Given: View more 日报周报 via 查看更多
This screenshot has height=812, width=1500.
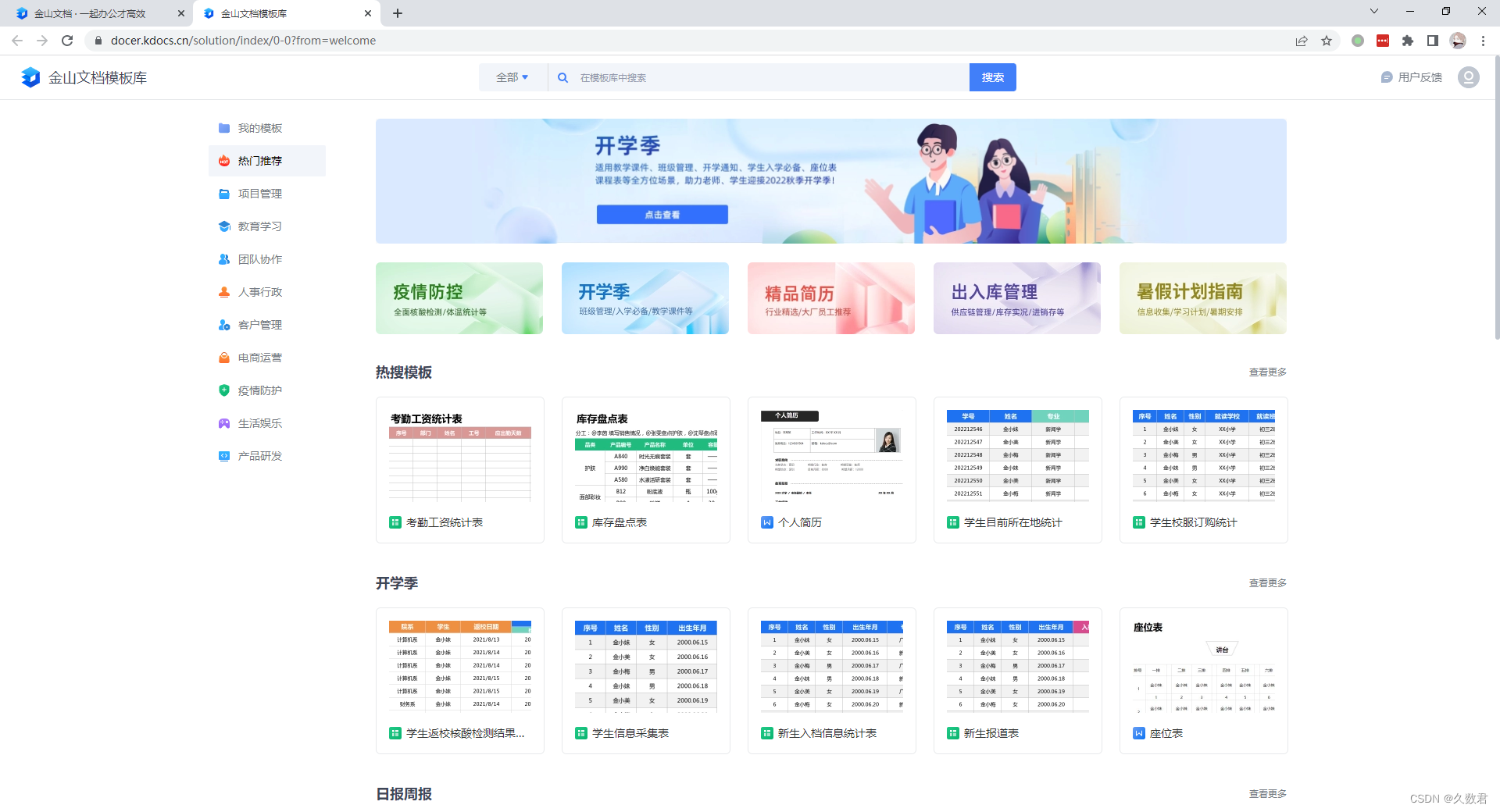Looking at the screenshot, I should (1267, 794).
